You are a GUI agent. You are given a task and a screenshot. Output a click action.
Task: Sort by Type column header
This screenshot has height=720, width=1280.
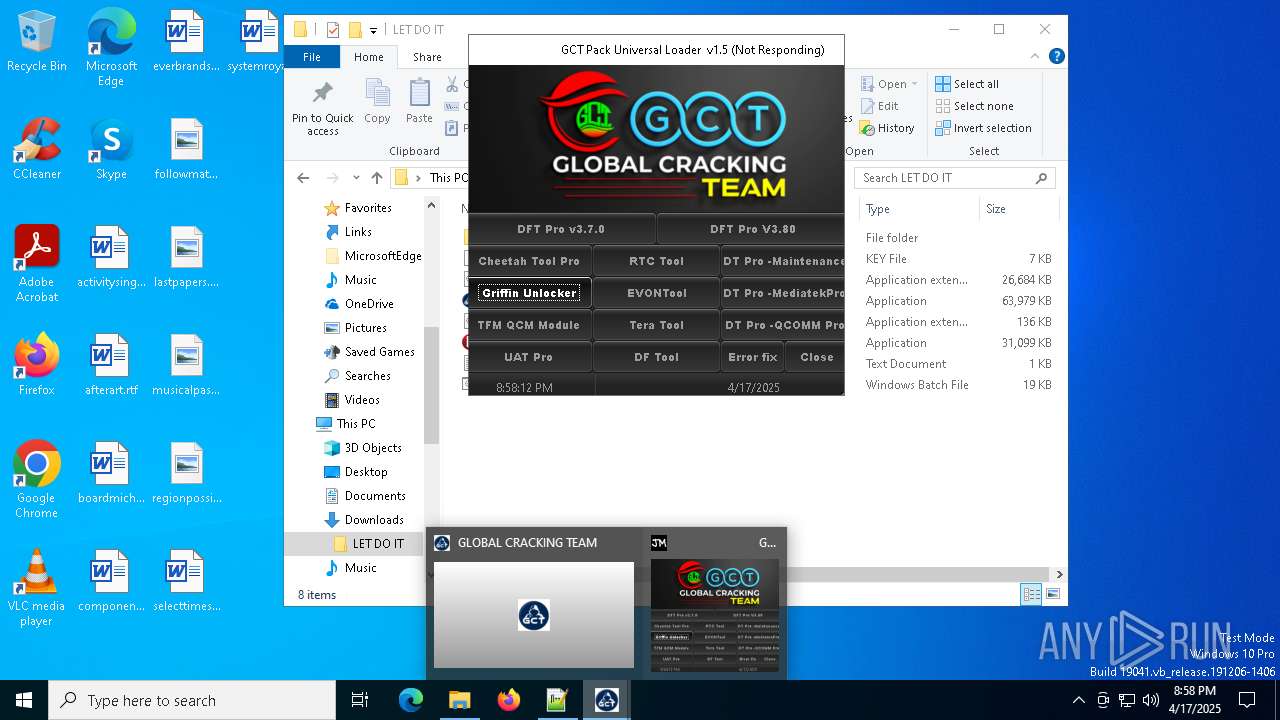point(918,209)
